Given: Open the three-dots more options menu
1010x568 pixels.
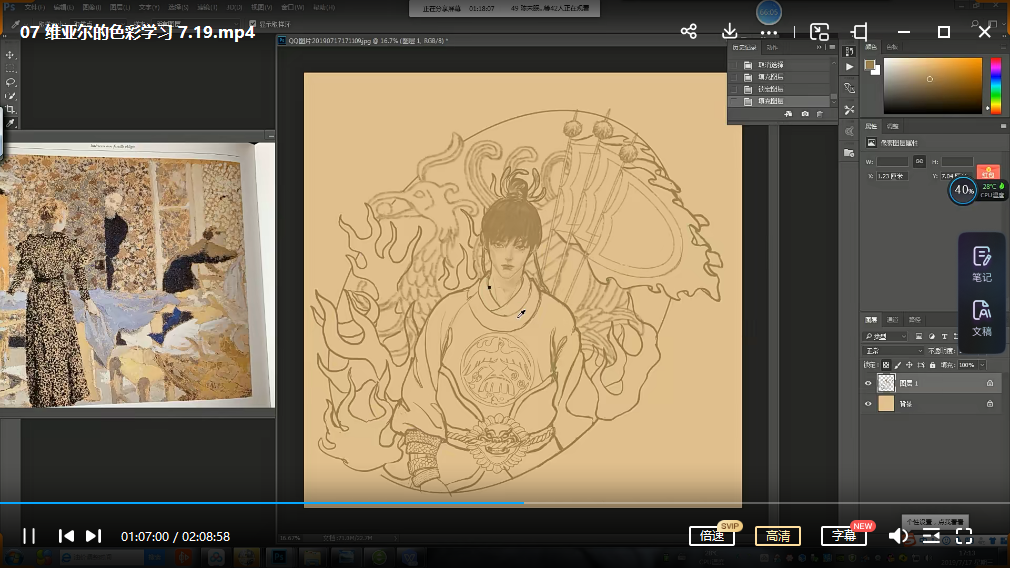Looking at the screenshot, I should pyautogui.click(x=768, y=32).
